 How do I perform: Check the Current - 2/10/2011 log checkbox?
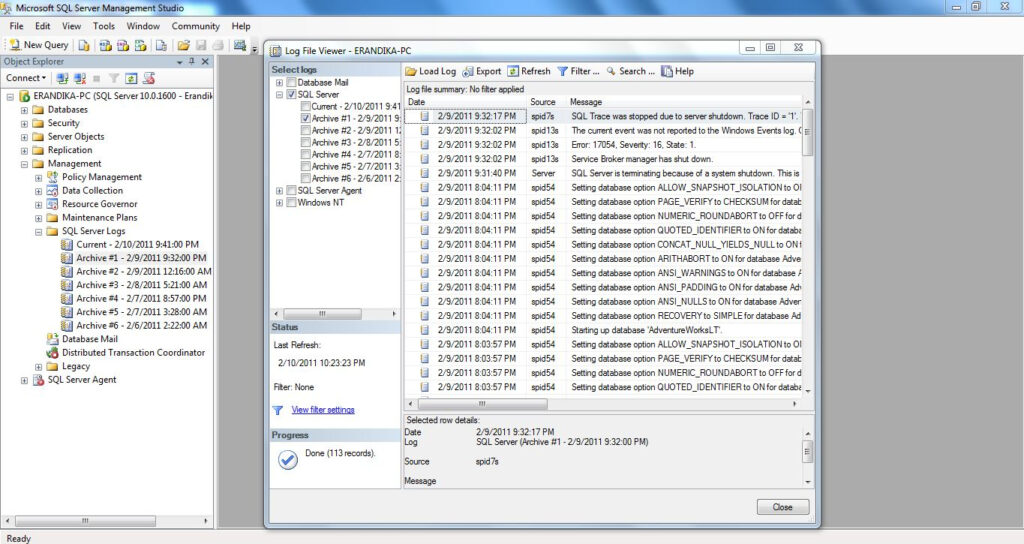pyautogui.click(x=305, y=106)
